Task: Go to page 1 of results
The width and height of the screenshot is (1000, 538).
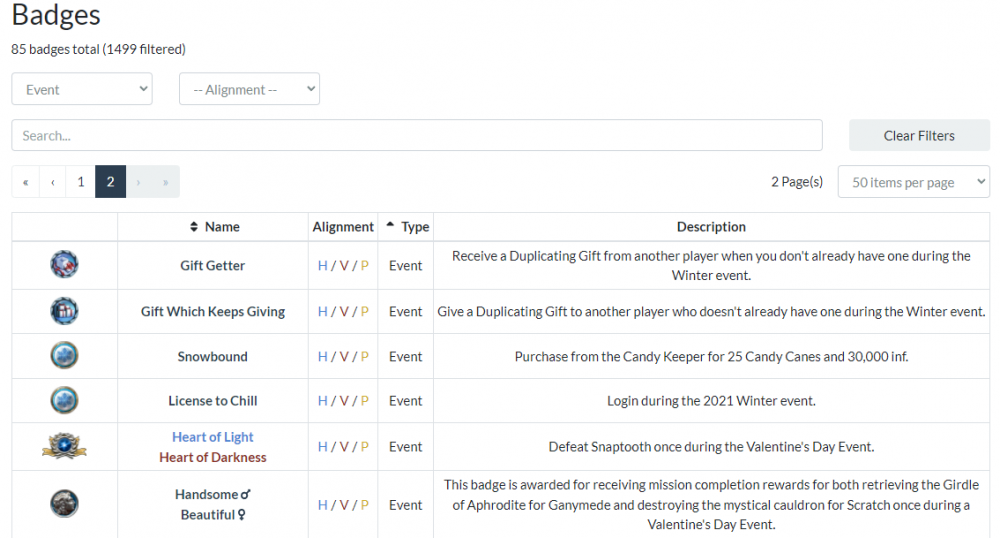Action: tap(81, 182)
